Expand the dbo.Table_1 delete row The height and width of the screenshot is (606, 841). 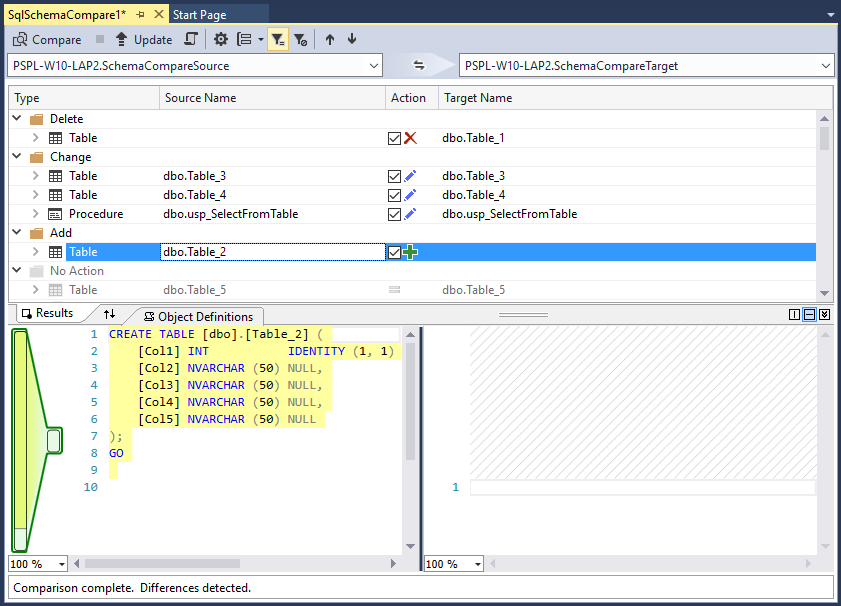click(x=35, y=137)
